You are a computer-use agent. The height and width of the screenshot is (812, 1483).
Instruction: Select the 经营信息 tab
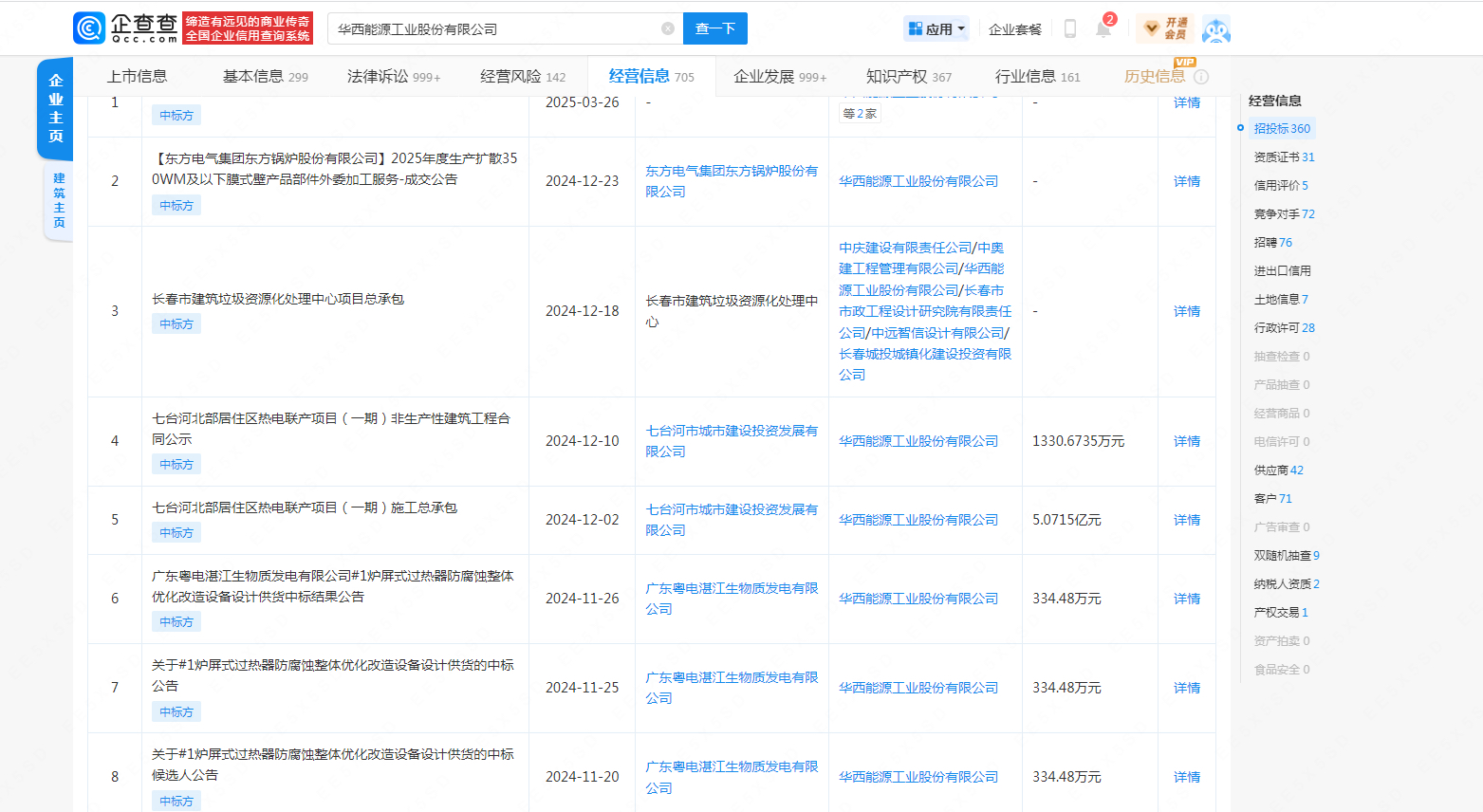[652, 77]
